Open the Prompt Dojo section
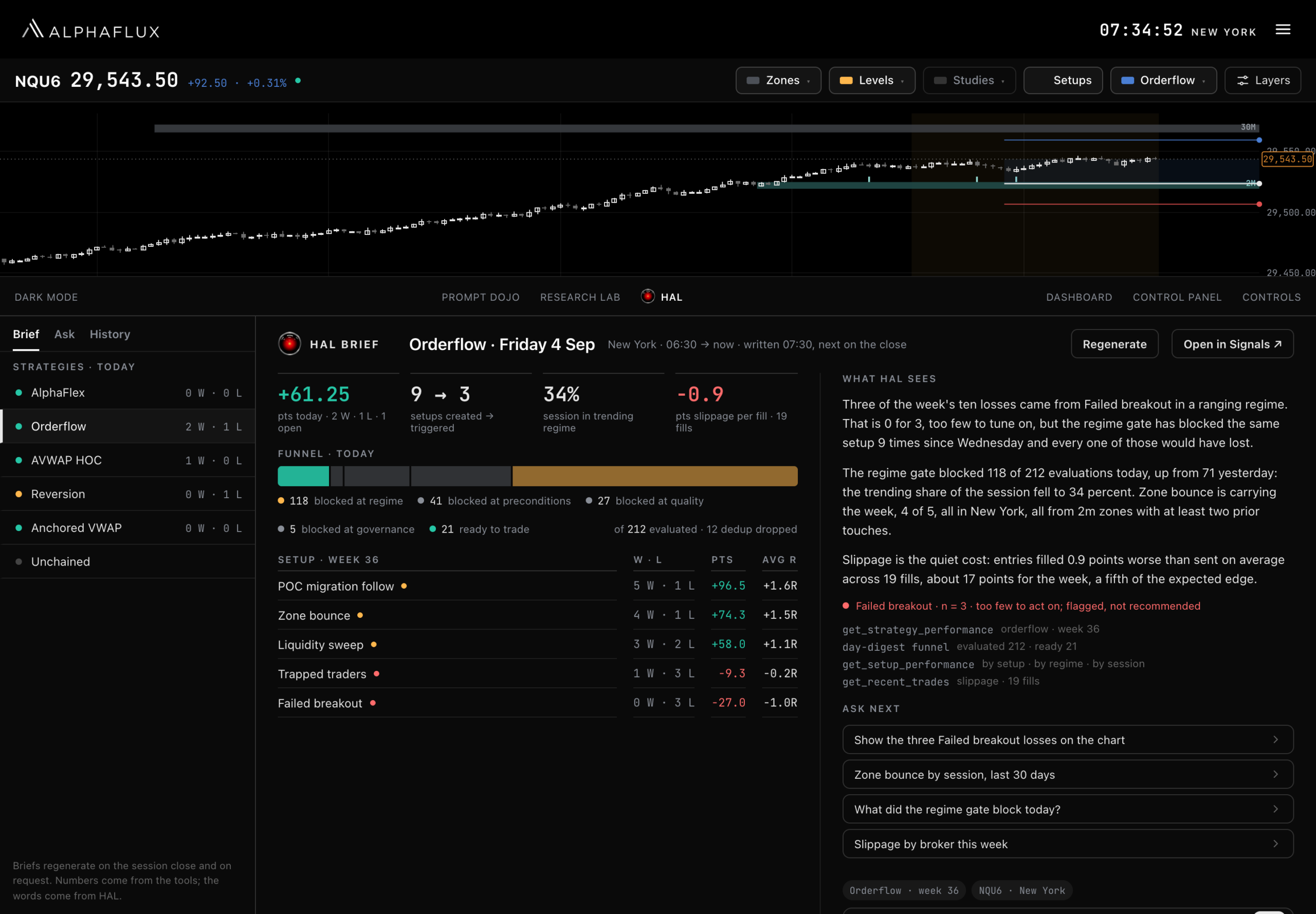This screenshot has width=1316, height=914. click(481, 297)
